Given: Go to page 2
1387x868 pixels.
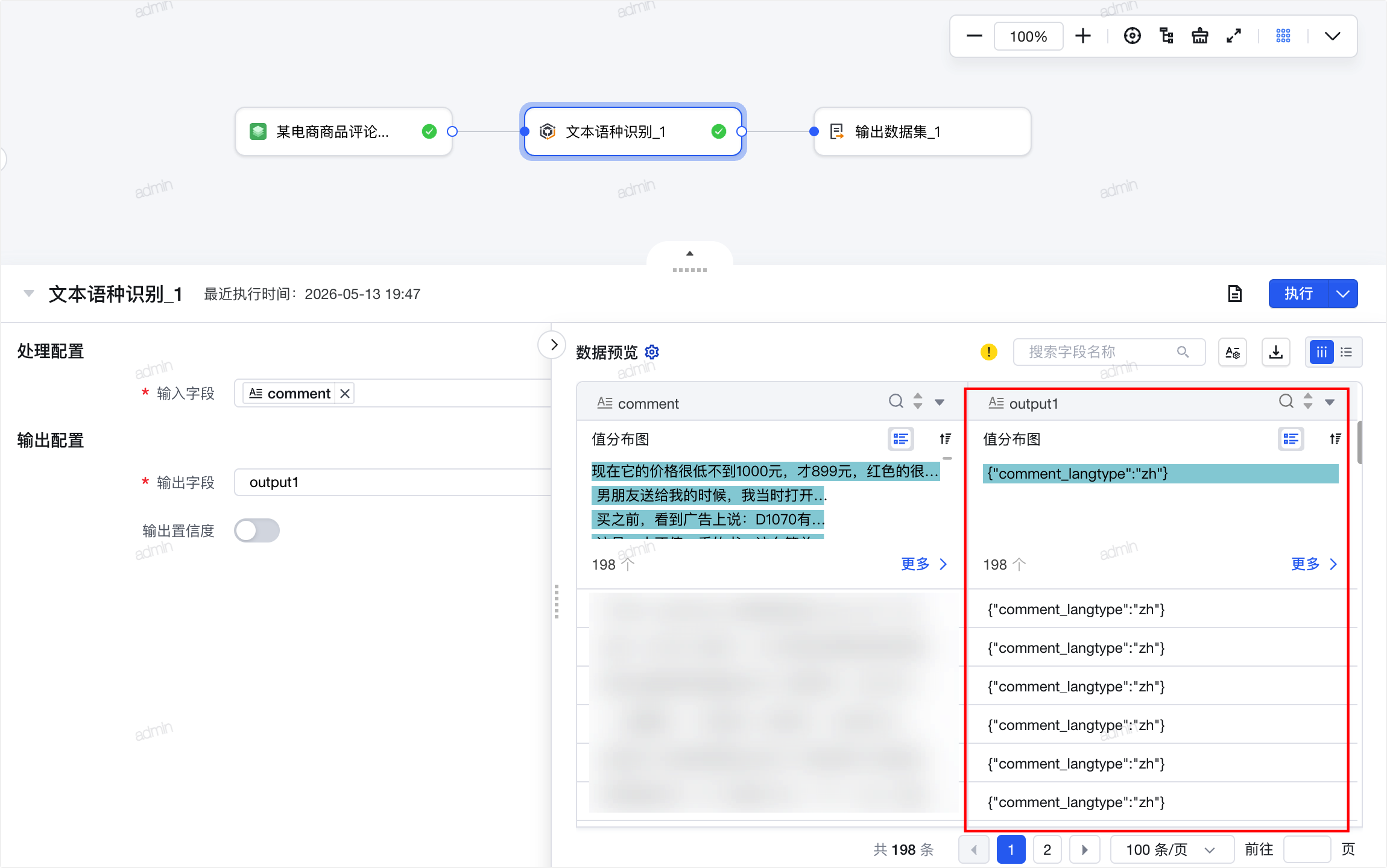Looking at the screenshot, I should click(1047, 850).
